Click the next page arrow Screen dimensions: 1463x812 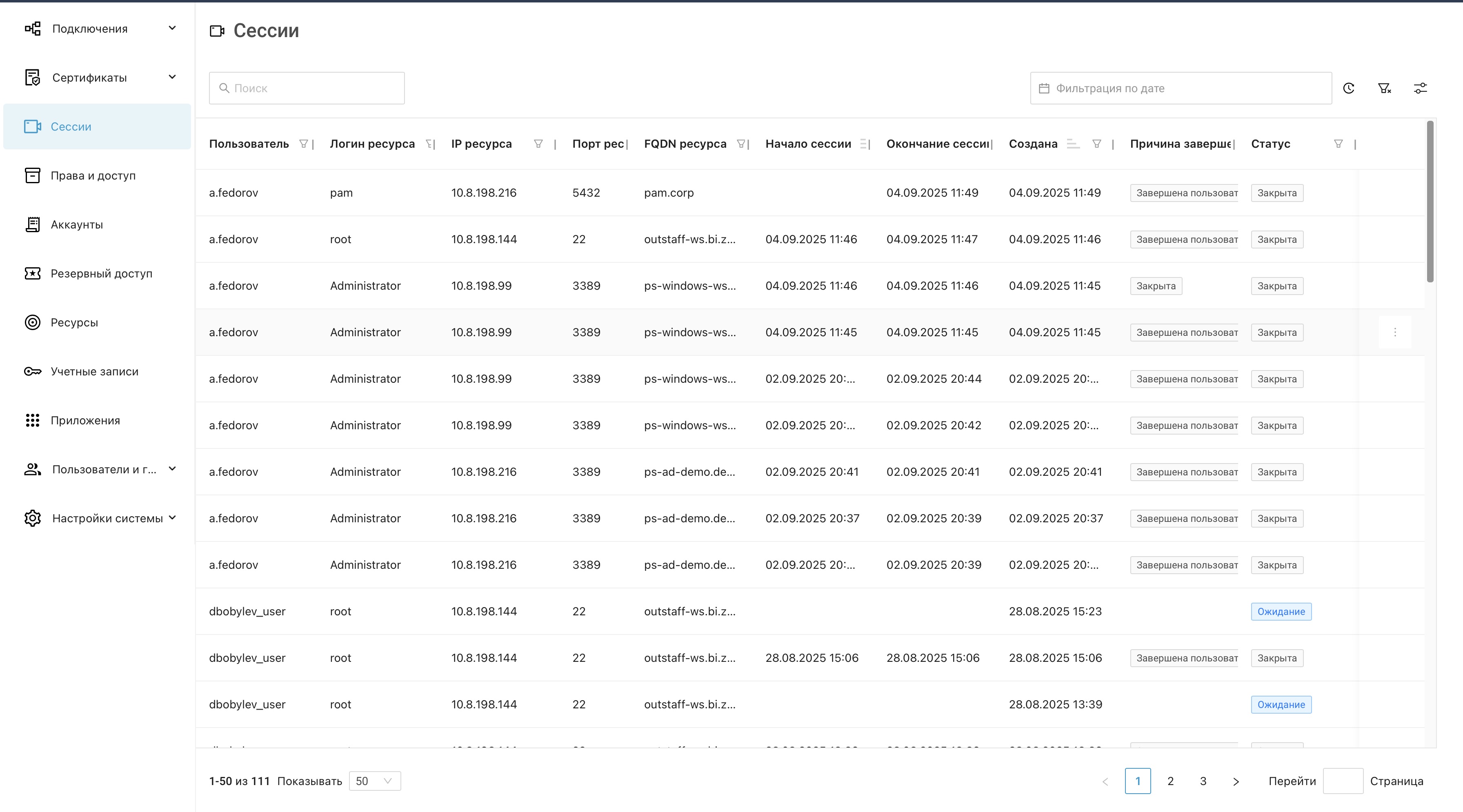click(1236, 781)
